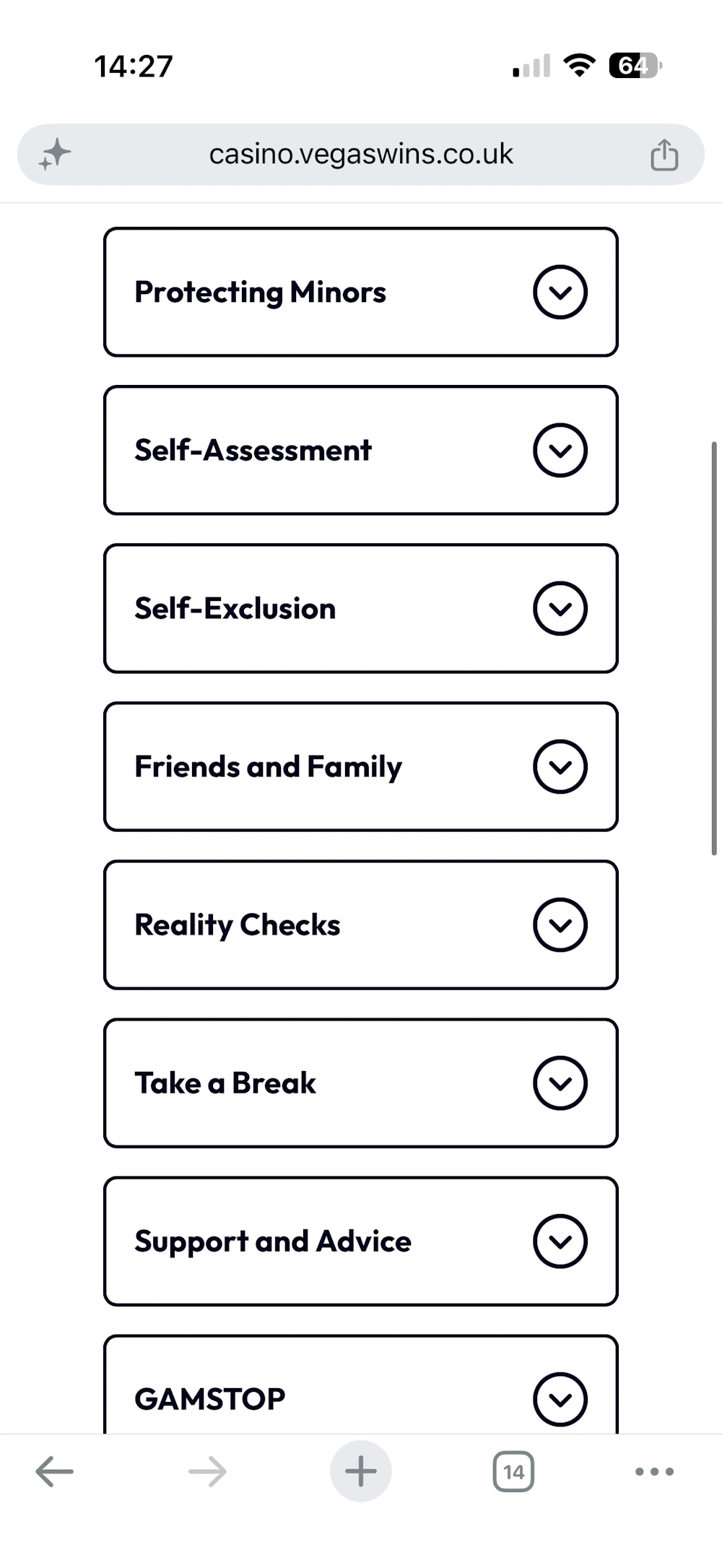Screen dimensions: 722x1568
Task: Go back with the left arrow
Action: point(55,1471)
